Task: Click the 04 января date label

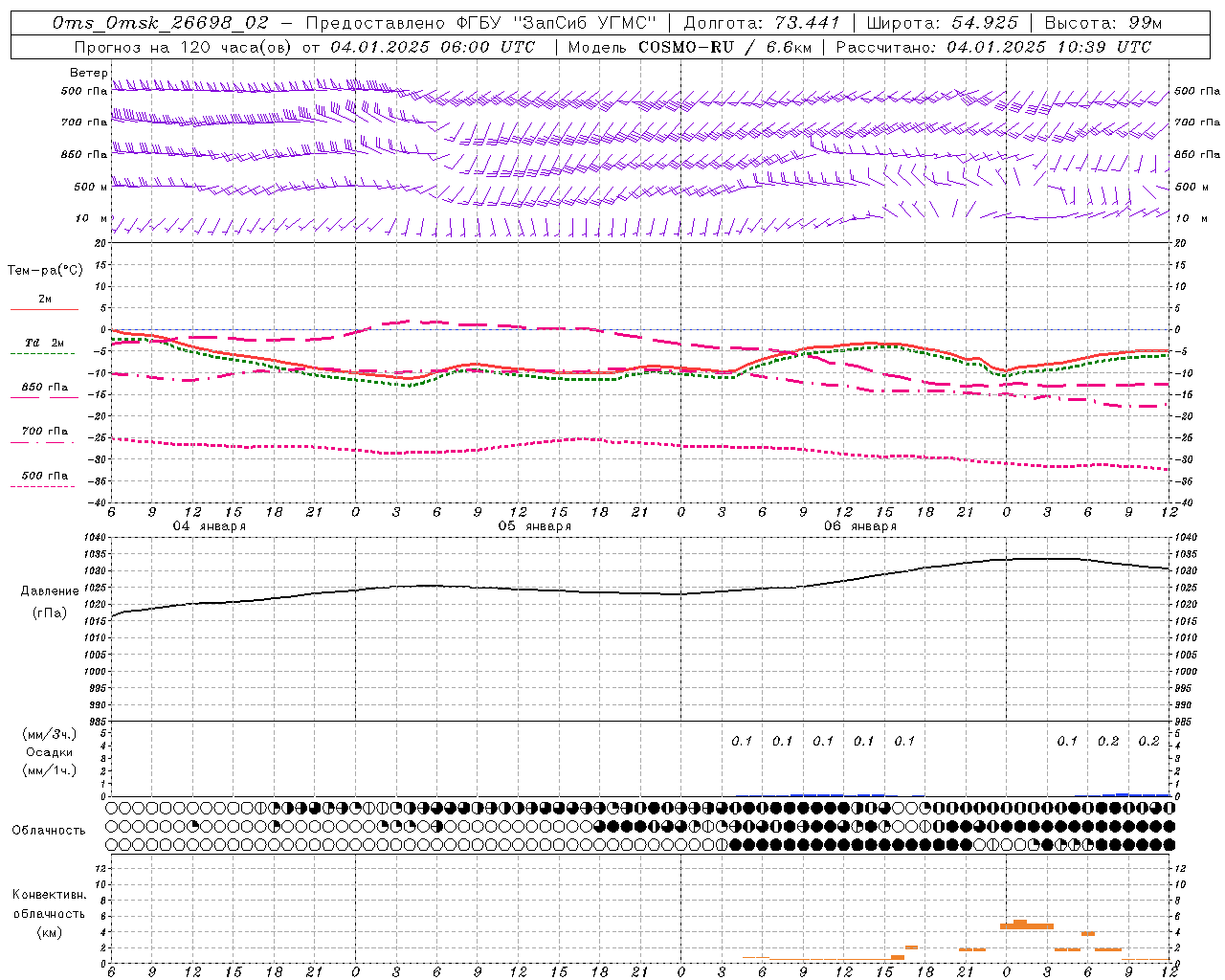Action: click(x=209, y=526)
